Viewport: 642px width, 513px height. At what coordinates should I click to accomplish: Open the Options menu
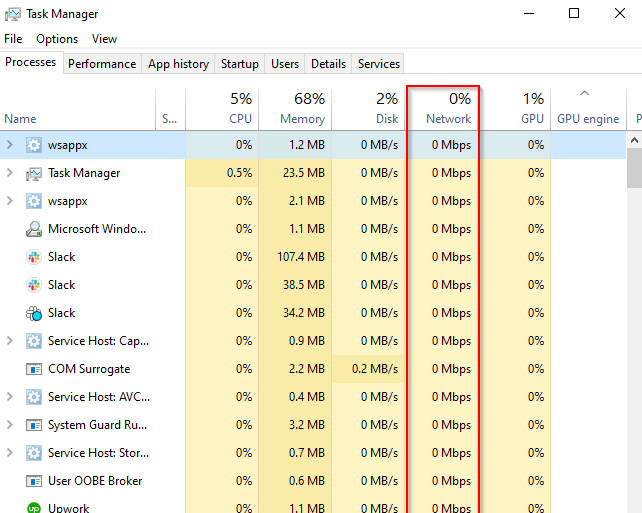coord(57,39)
